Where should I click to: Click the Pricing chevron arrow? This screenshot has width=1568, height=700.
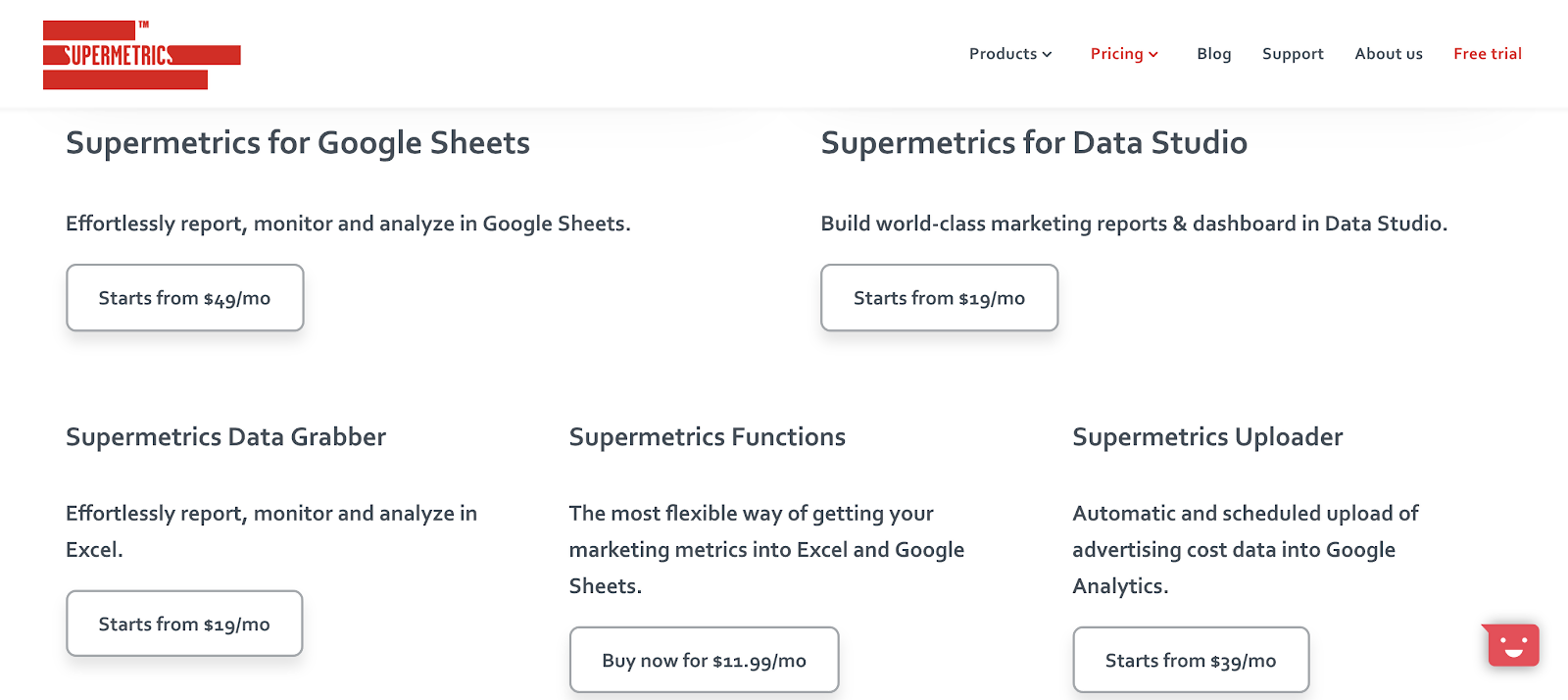tap(1152, 54)
